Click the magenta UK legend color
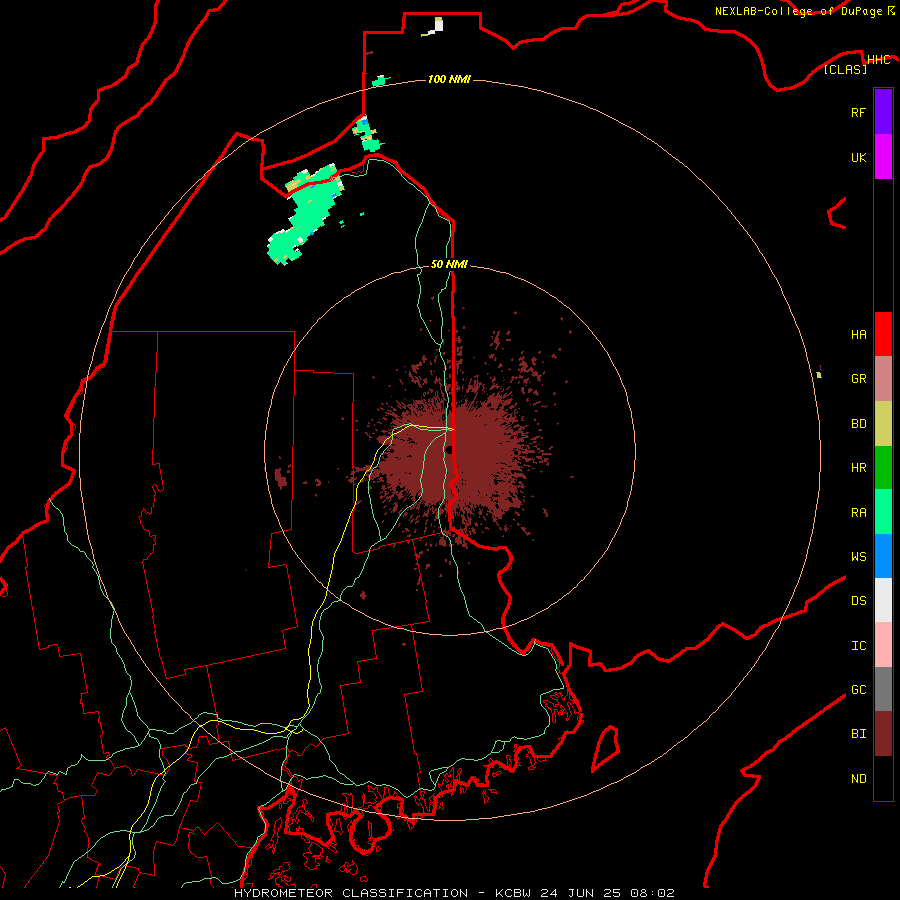The height and width of the screenshot is (900, 900). [x=883, y=157]
